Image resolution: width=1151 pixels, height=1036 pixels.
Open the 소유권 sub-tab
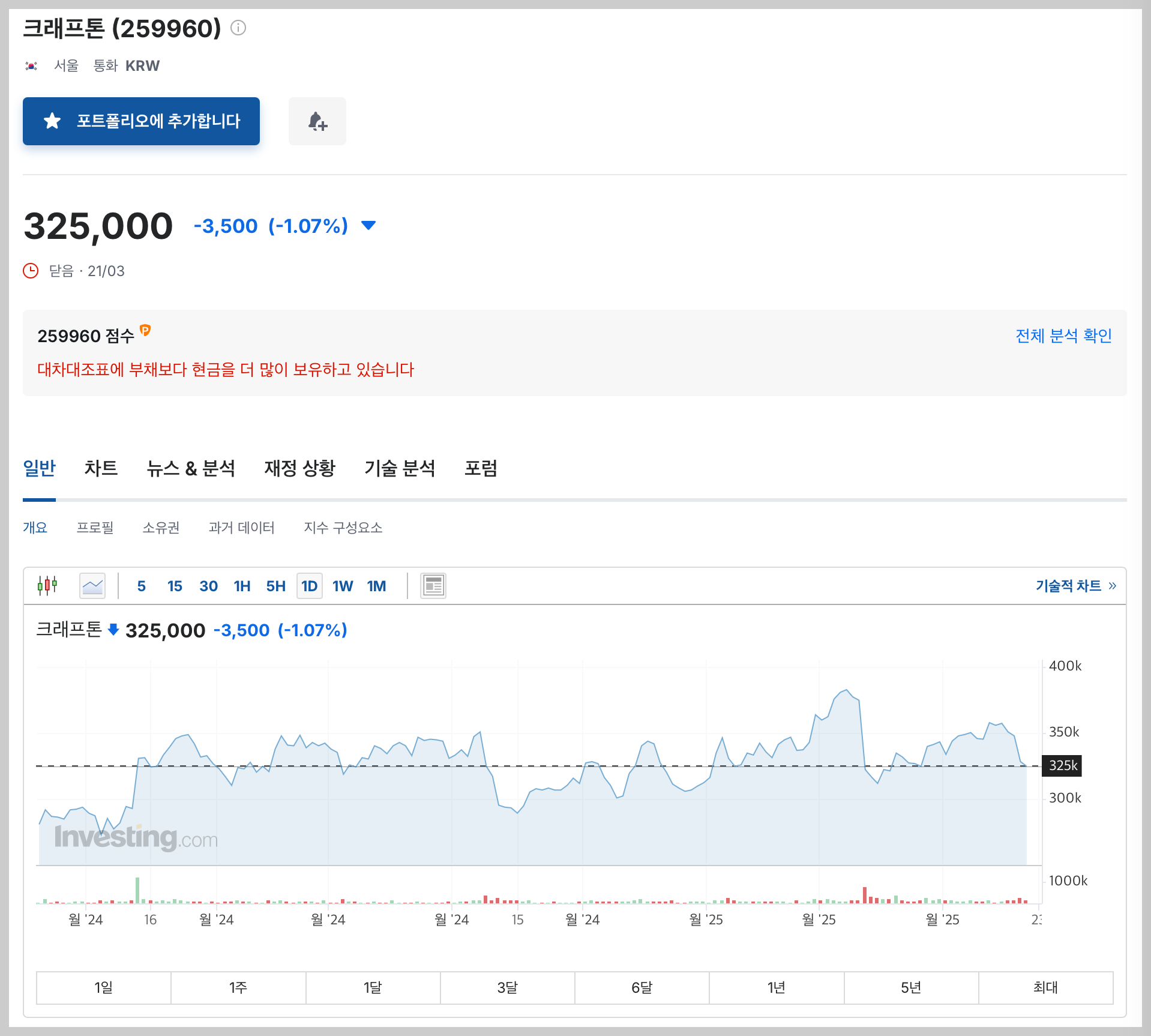(161, 528)
